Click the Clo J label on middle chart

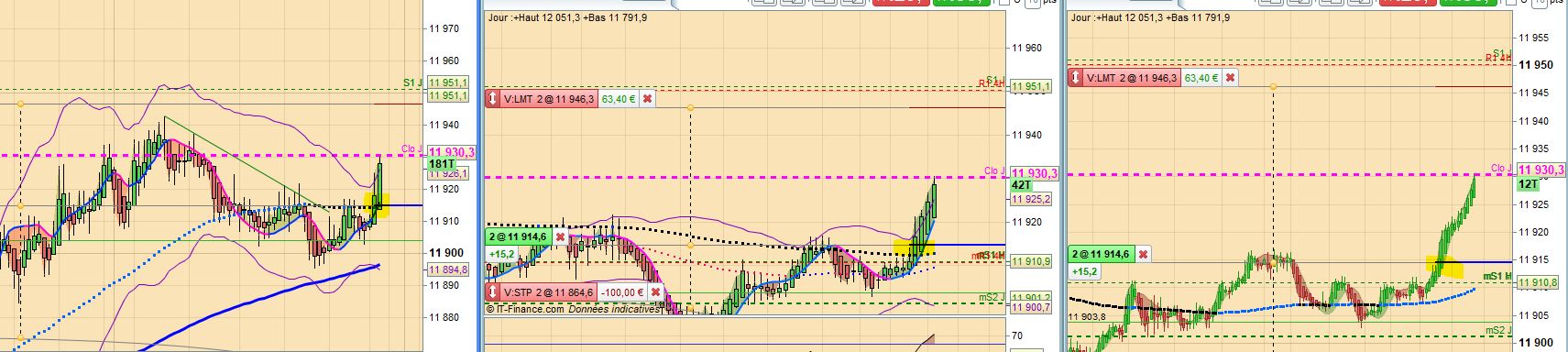(995, 170)
